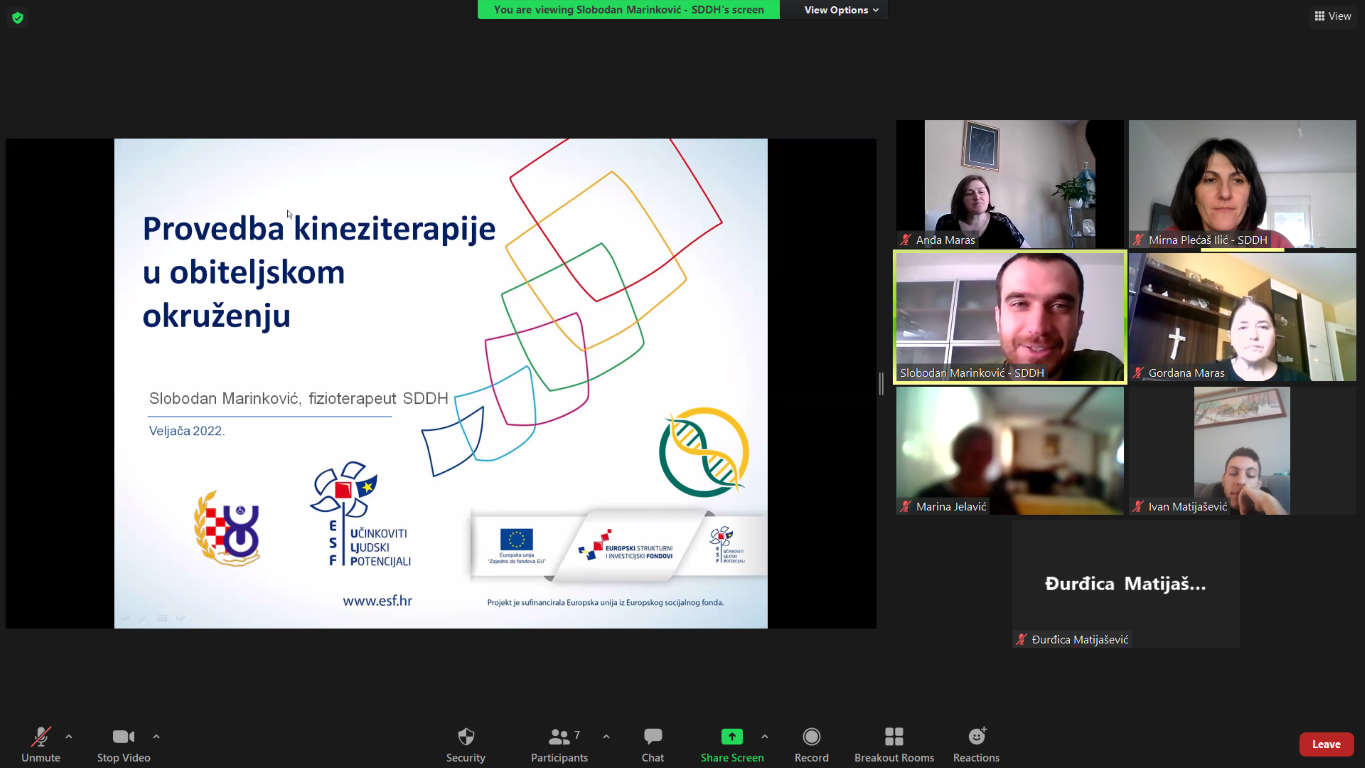Screen dimensions: 1365x768
Task: Leave the meeting
Action: pyautogui.click(x=1326, y=744)
